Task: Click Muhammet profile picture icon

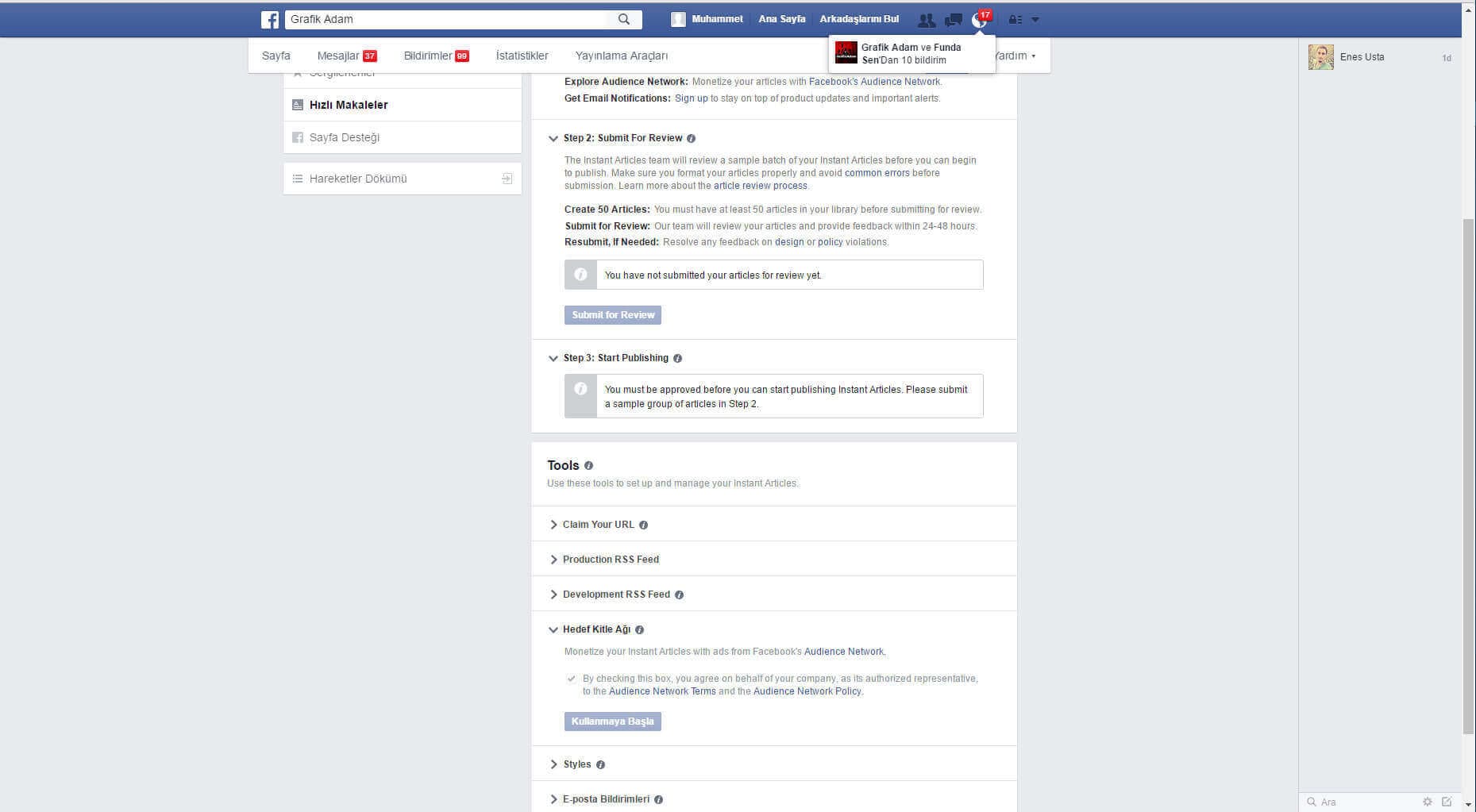Action: coord(678,19)
